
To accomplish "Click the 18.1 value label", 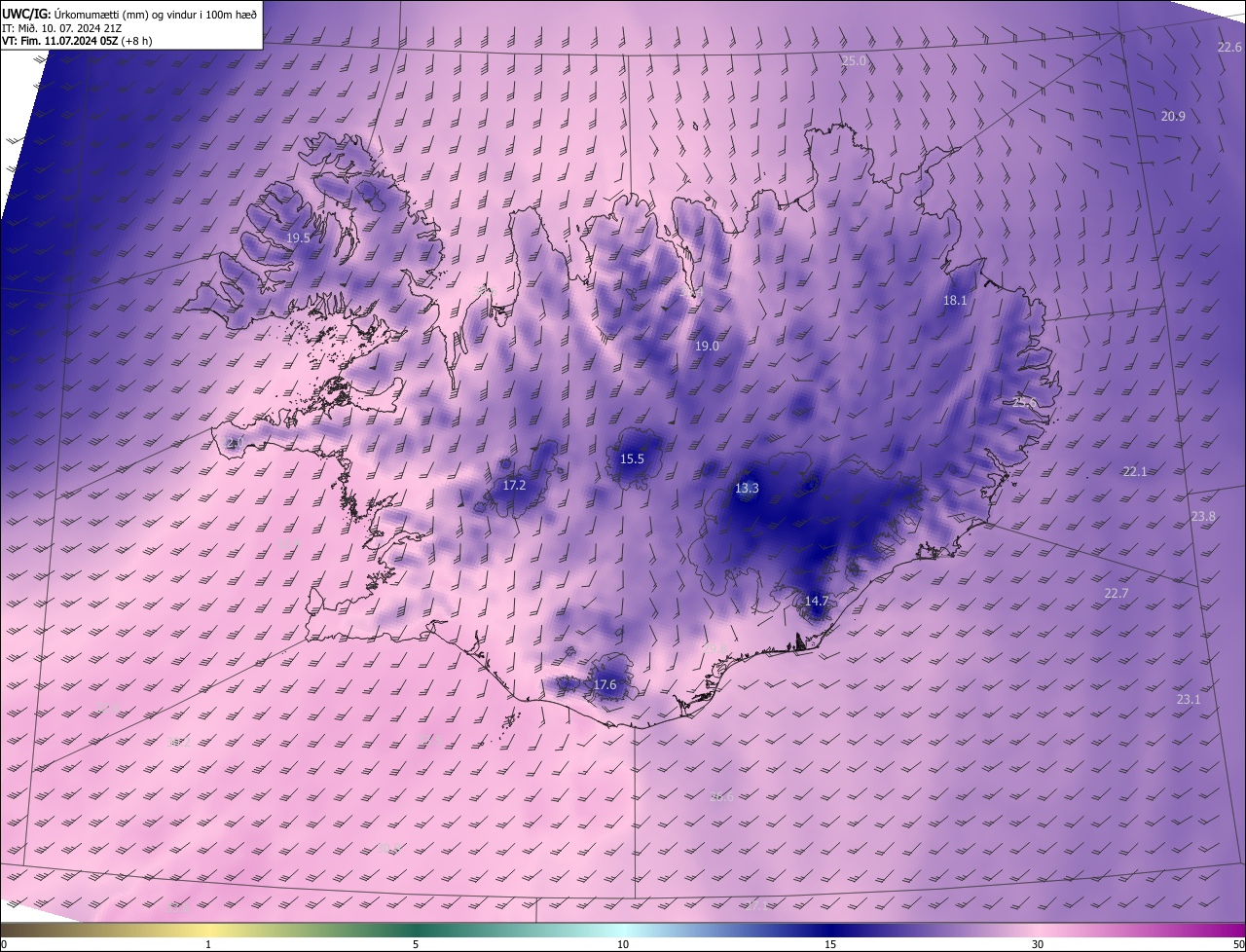I will tap(955, 301).
